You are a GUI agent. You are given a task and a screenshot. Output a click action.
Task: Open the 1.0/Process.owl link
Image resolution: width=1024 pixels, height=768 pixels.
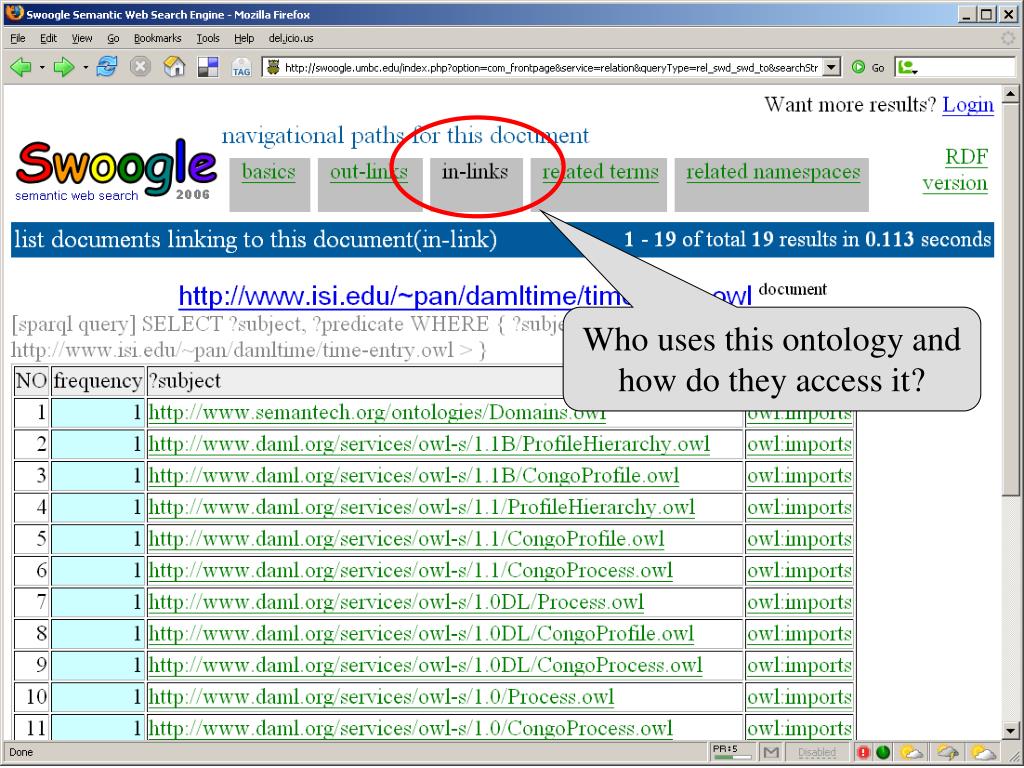click(x=381, y=697)
